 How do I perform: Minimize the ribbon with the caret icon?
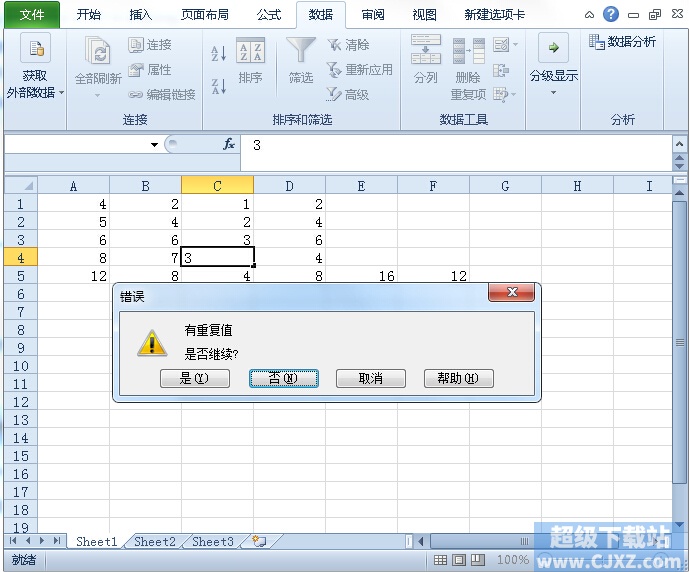coord(589,15)
